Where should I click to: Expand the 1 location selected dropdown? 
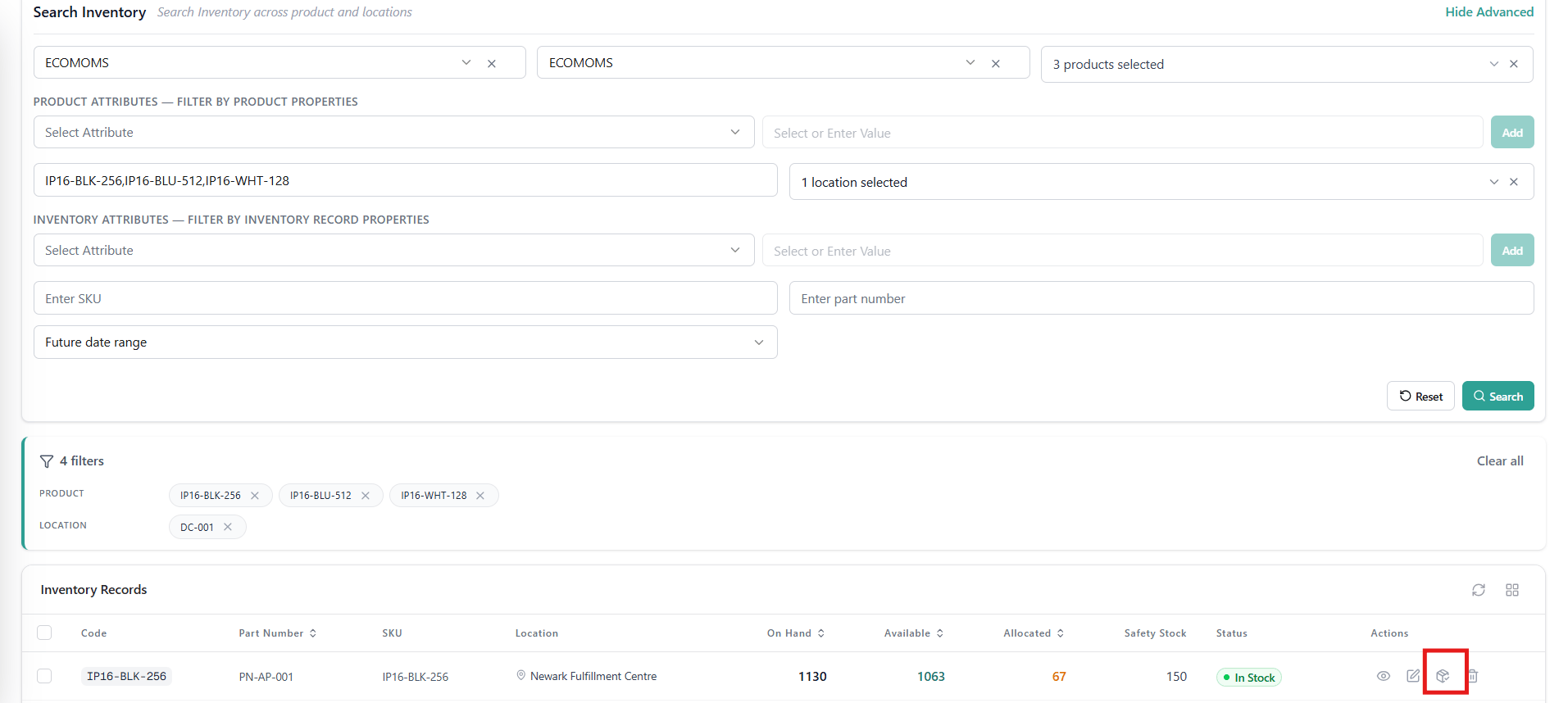pos(1493,182)
